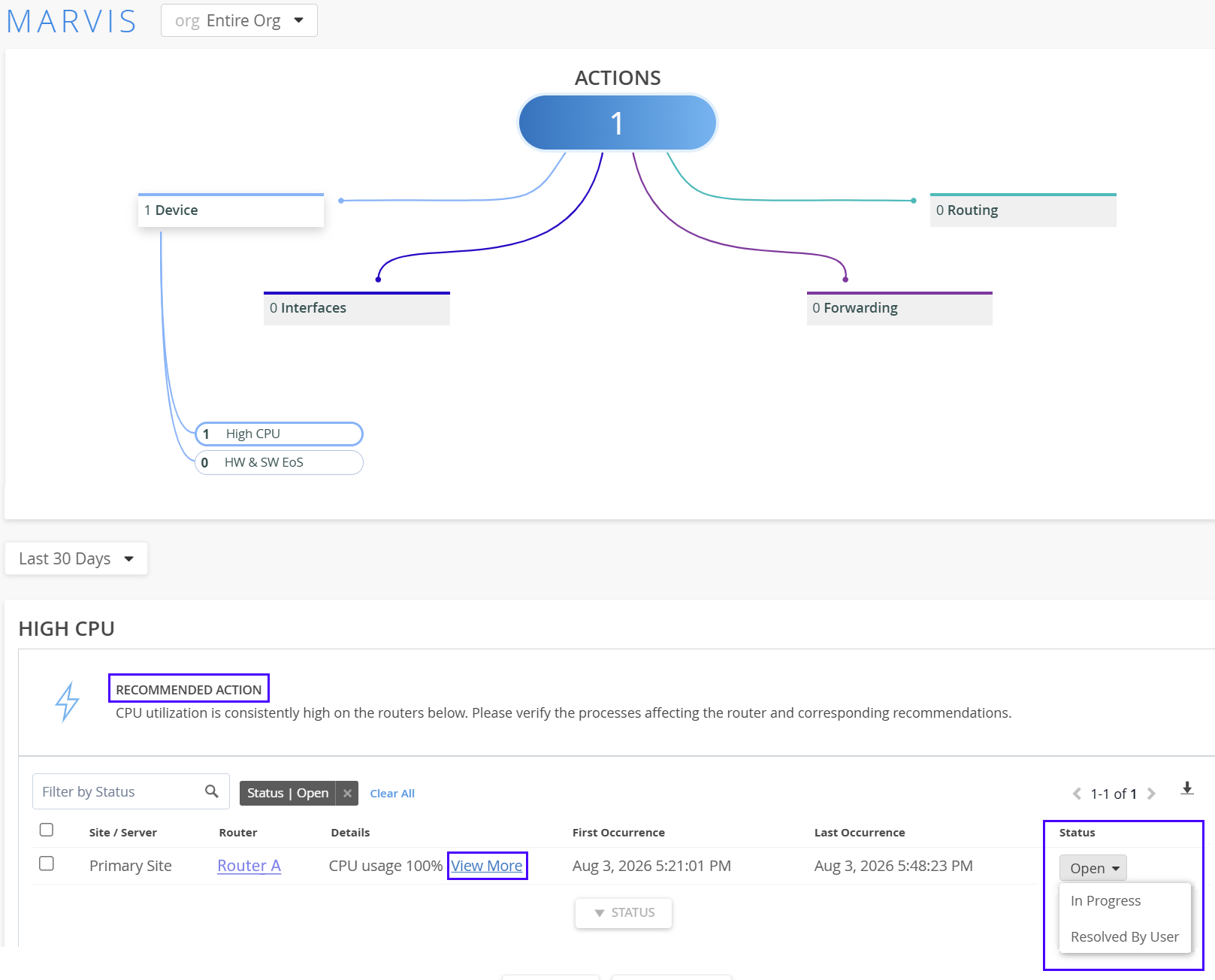Select the 0 Interfaces category box
This screenshot has width=1215, height=980.
357,308
